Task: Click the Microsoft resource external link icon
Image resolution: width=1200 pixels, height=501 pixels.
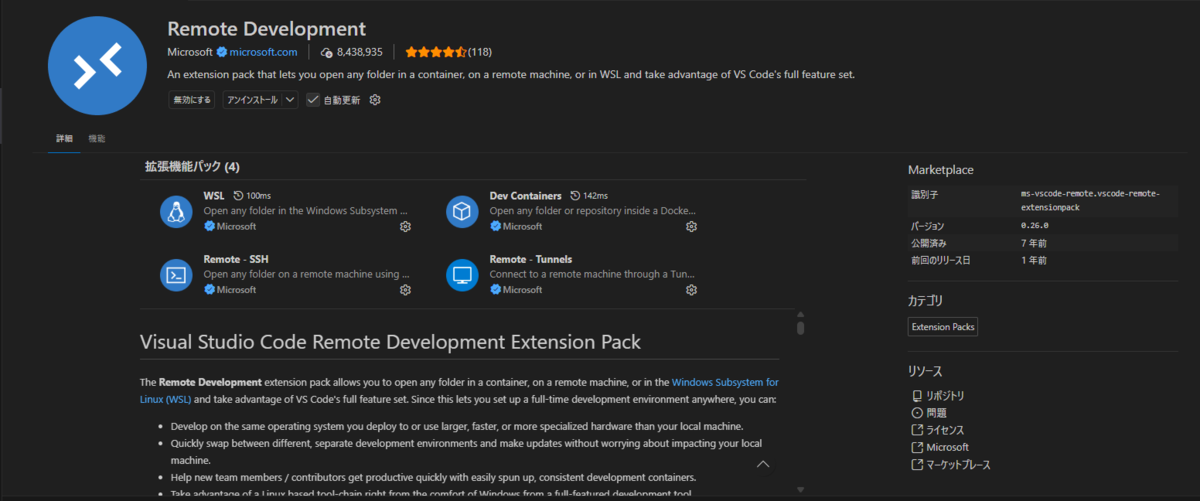Action: [x=917, y=447]
